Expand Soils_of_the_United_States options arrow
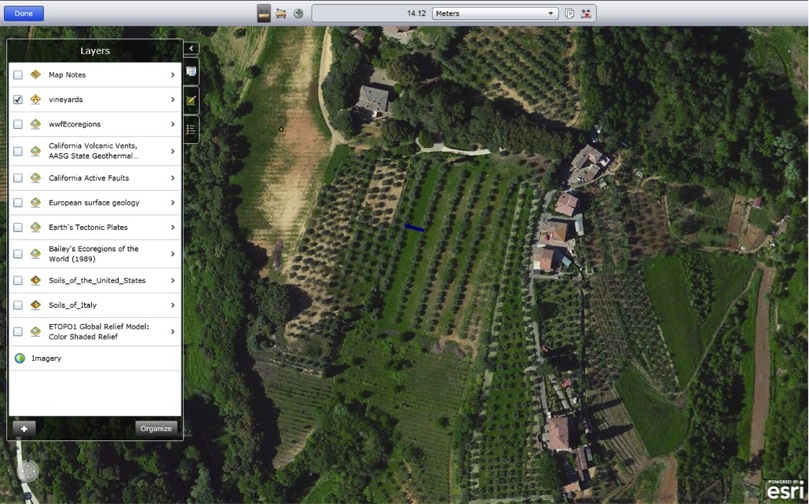 tap(172, 281)
